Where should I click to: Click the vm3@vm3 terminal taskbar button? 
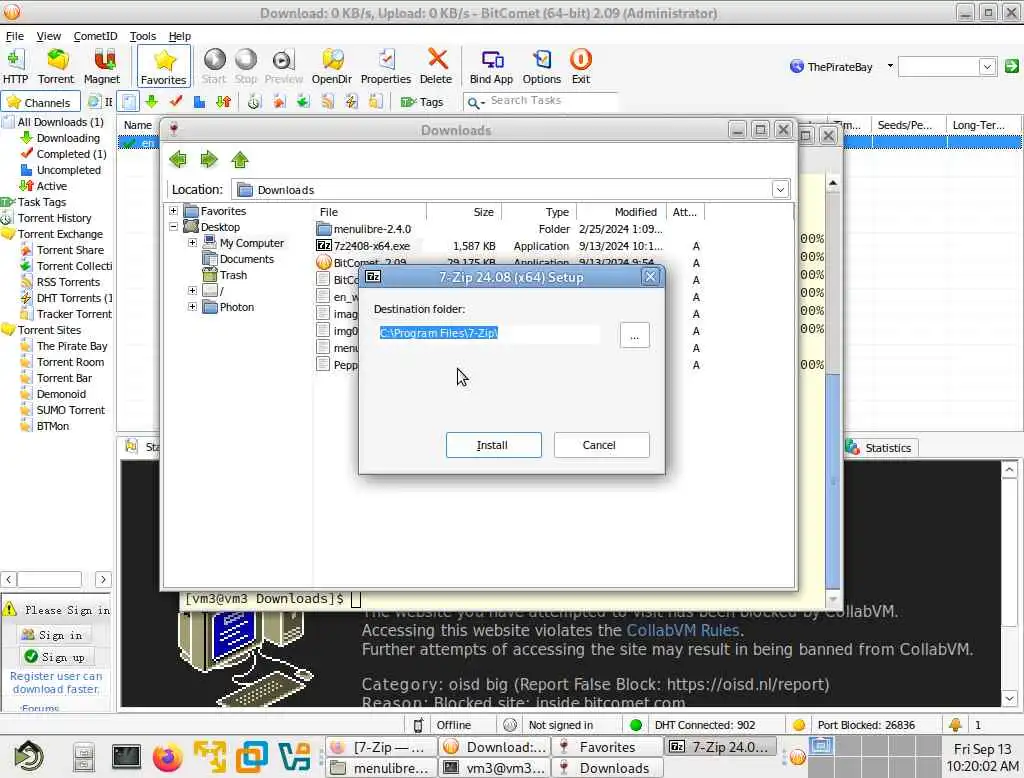pos(496,768)
